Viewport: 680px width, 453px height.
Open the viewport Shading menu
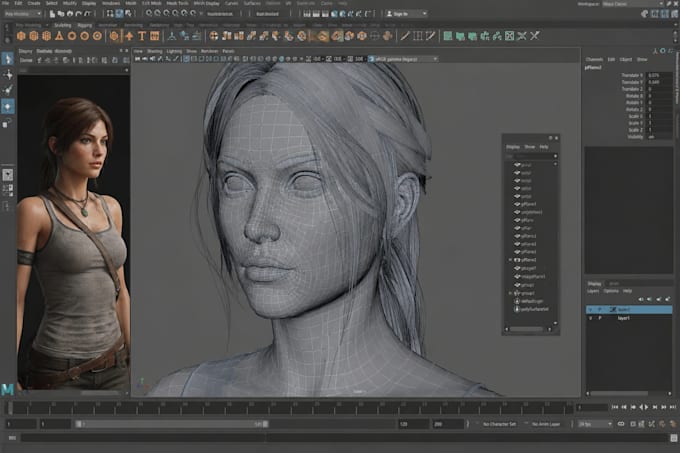(154, 51)
